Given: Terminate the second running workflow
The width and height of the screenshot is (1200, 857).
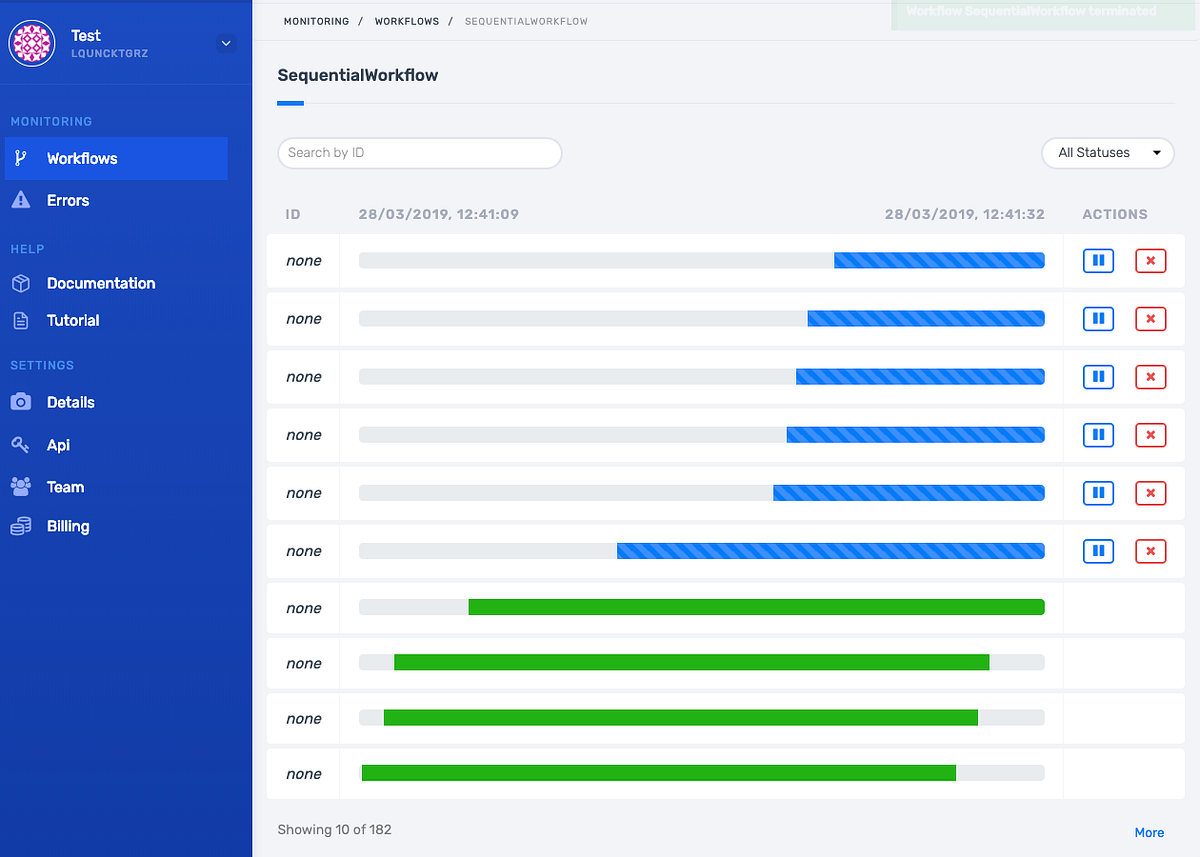Looking at the screenshot, I should tap(1150, 318).
